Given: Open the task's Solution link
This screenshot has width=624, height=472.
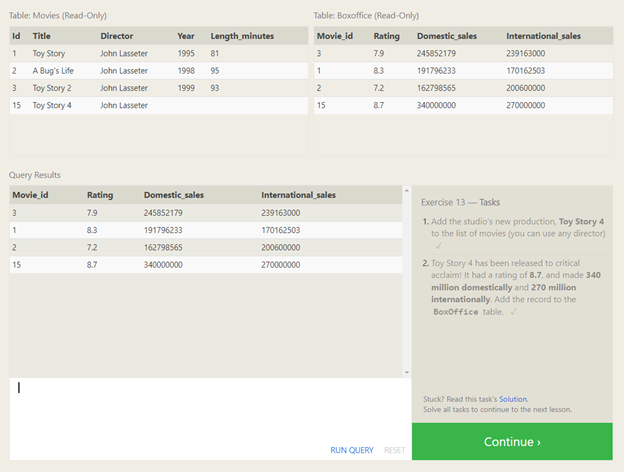Looking at the screenshot, I should 513,399.
